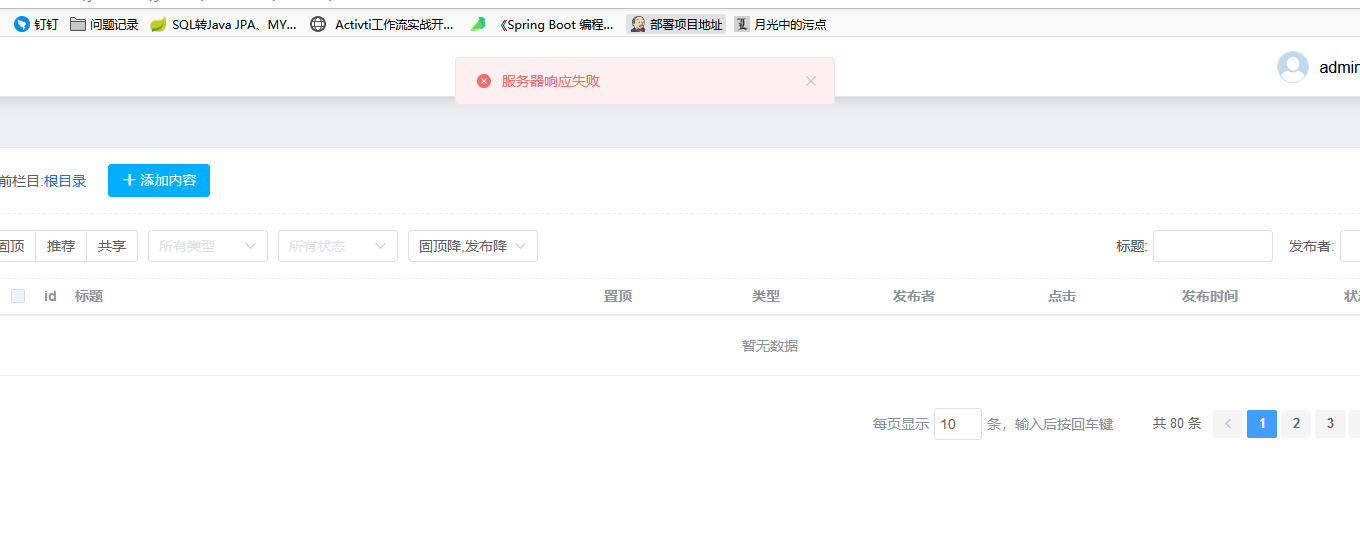The height and width of the screenshot is (549, 1360).
Task: Open the 所有状态 dropdown
Action: click(x=338, y=246)
